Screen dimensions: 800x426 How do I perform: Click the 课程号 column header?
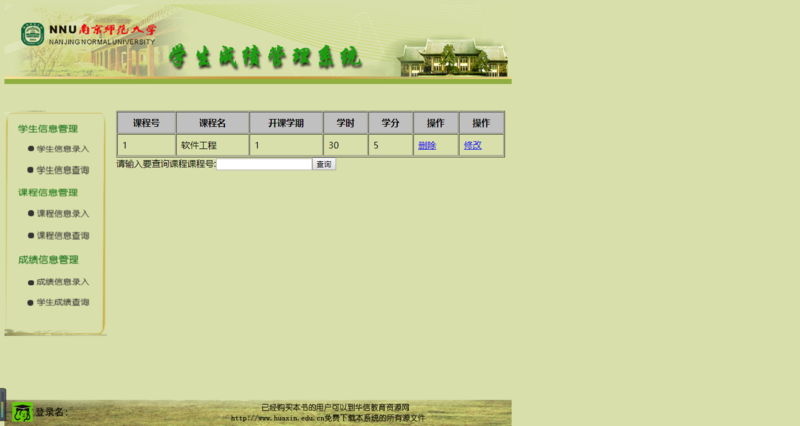point(146,123)
